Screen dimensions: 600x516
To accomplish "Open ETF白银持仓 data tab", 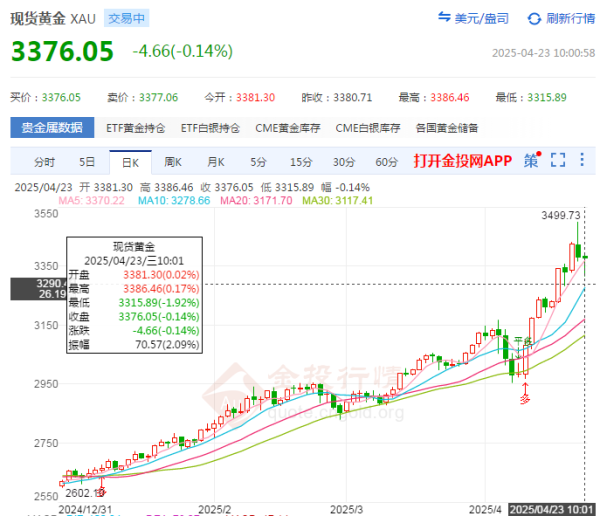I will (x=211, y=128).
